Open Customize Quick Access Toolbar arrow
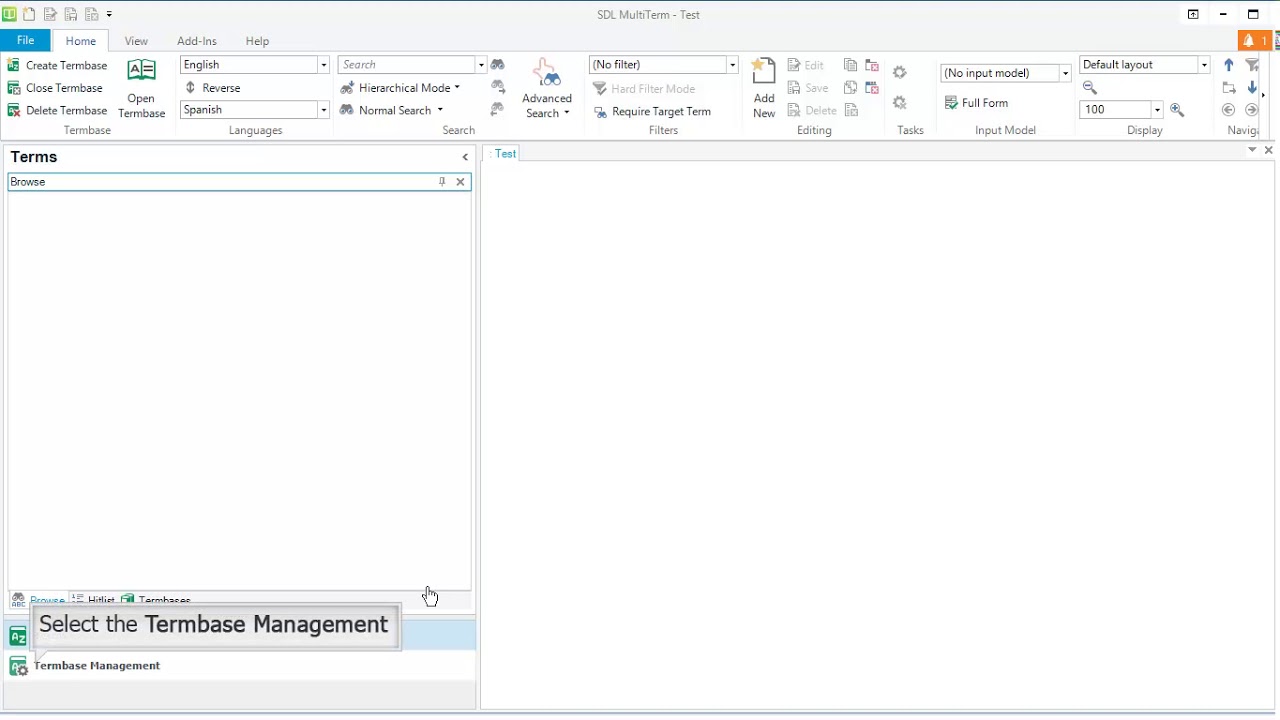Image resolution: width=1280 pixels, height=720 pixels. [x=109, y=15]
